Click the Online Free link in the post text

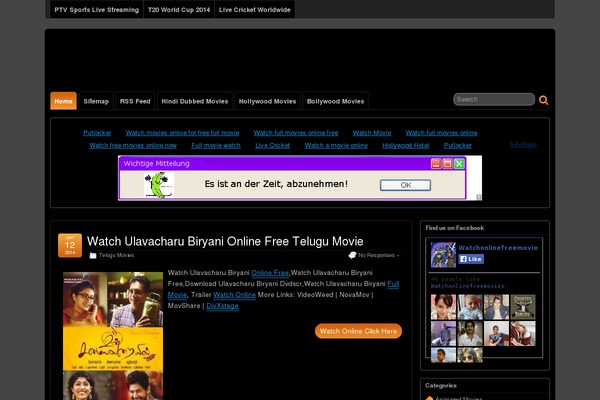270,273
